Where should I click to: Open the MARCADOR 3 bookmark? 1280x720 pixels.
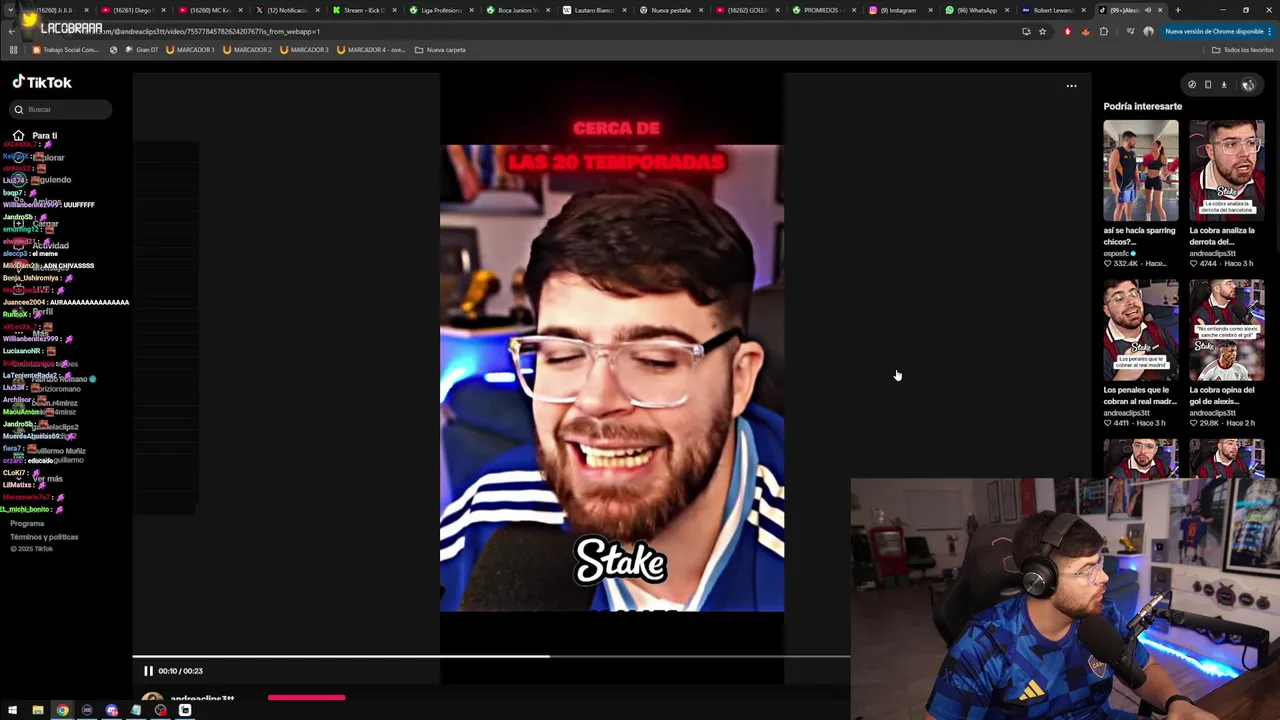click(303, 50)
